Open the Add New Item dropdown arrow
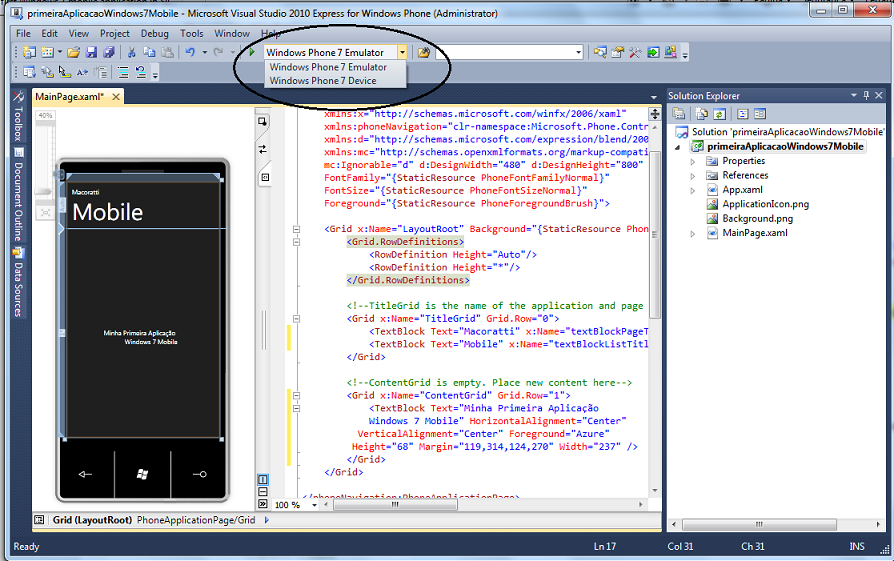Screen dimensions: 894x561 pos(60,52)
